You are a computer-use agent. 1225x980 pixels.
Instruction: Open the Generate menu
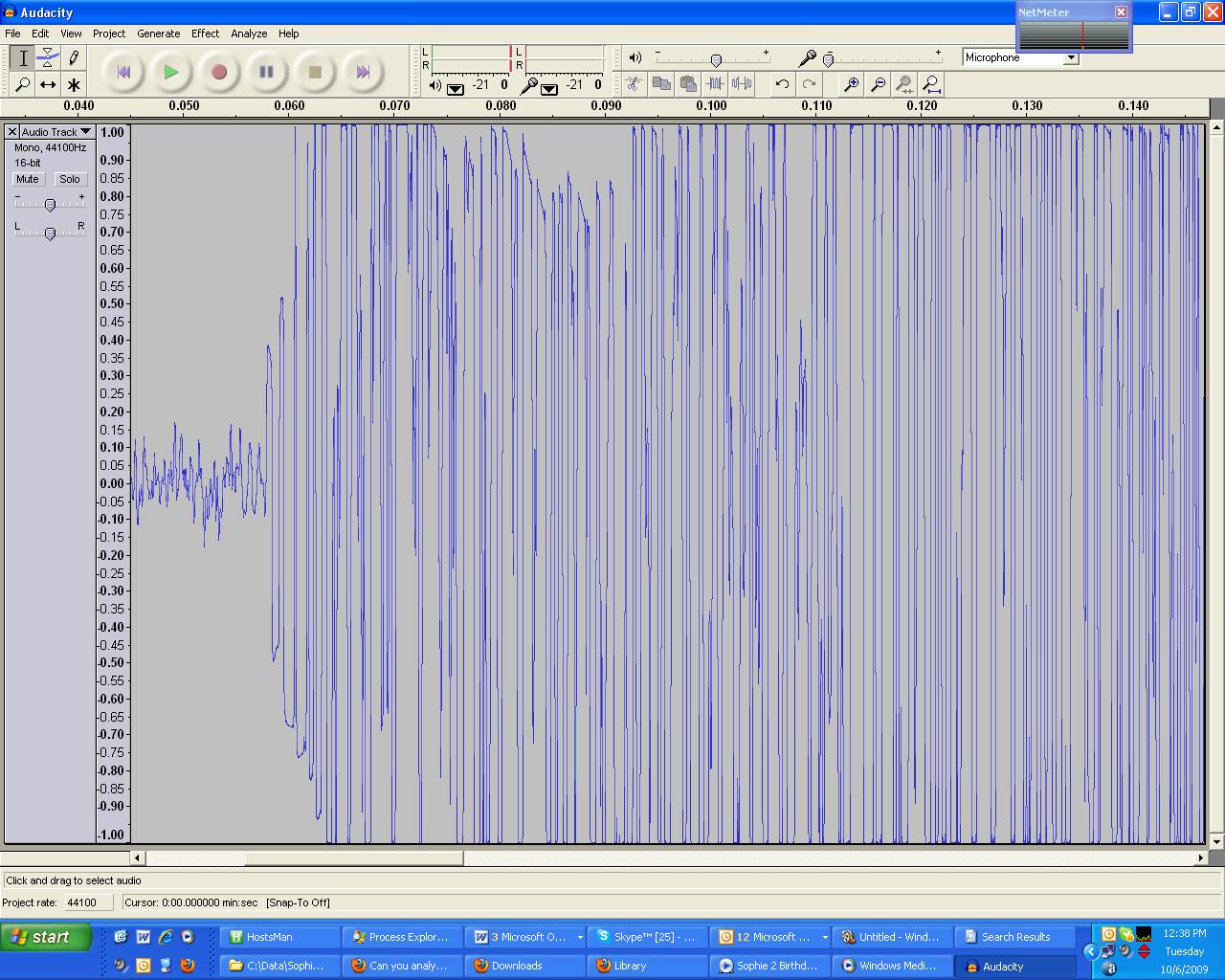158,33
